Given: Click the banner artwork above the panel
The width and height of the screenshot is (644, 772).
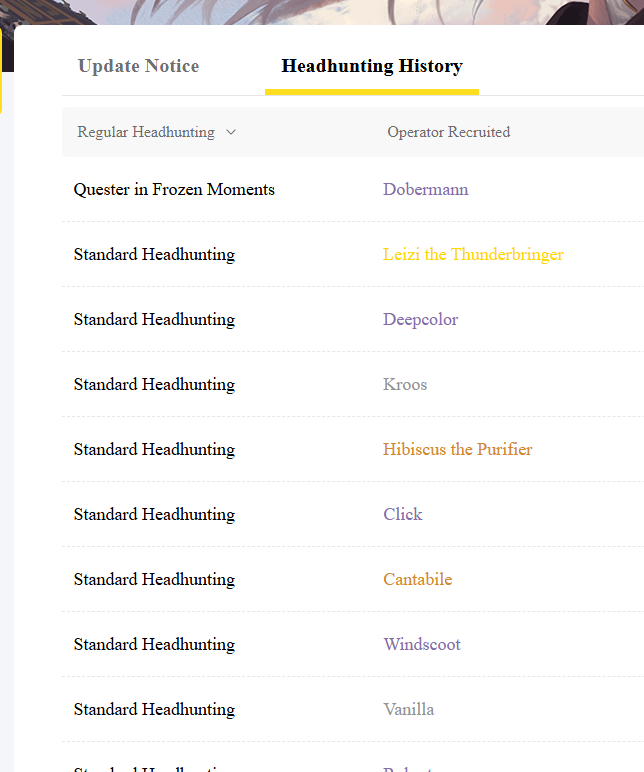Looking at the screenshot, I should click(322, 12).
